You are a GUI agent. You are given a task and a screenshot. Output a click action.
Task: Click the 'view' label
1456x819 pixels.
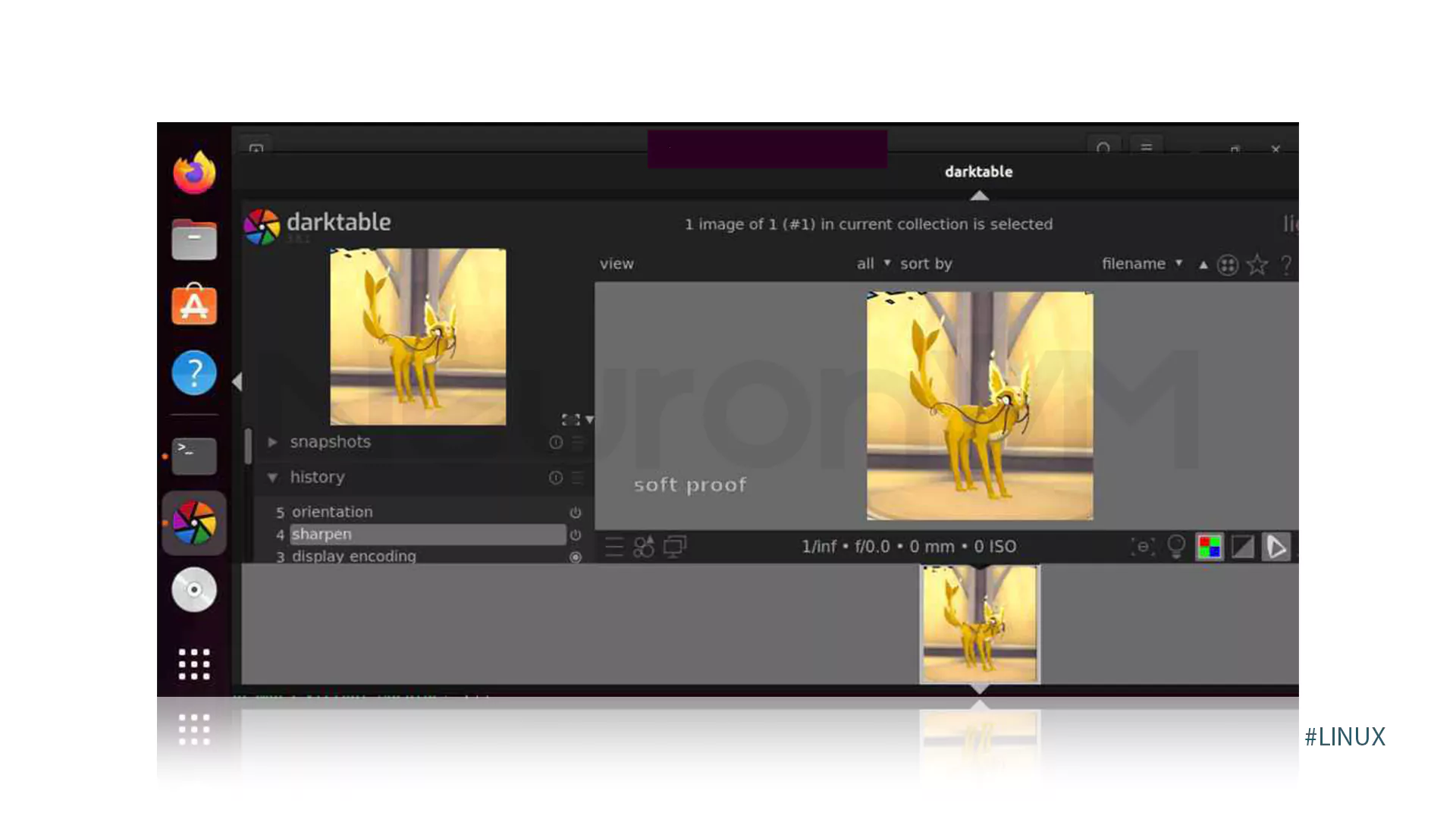click(x=617, y=264)
